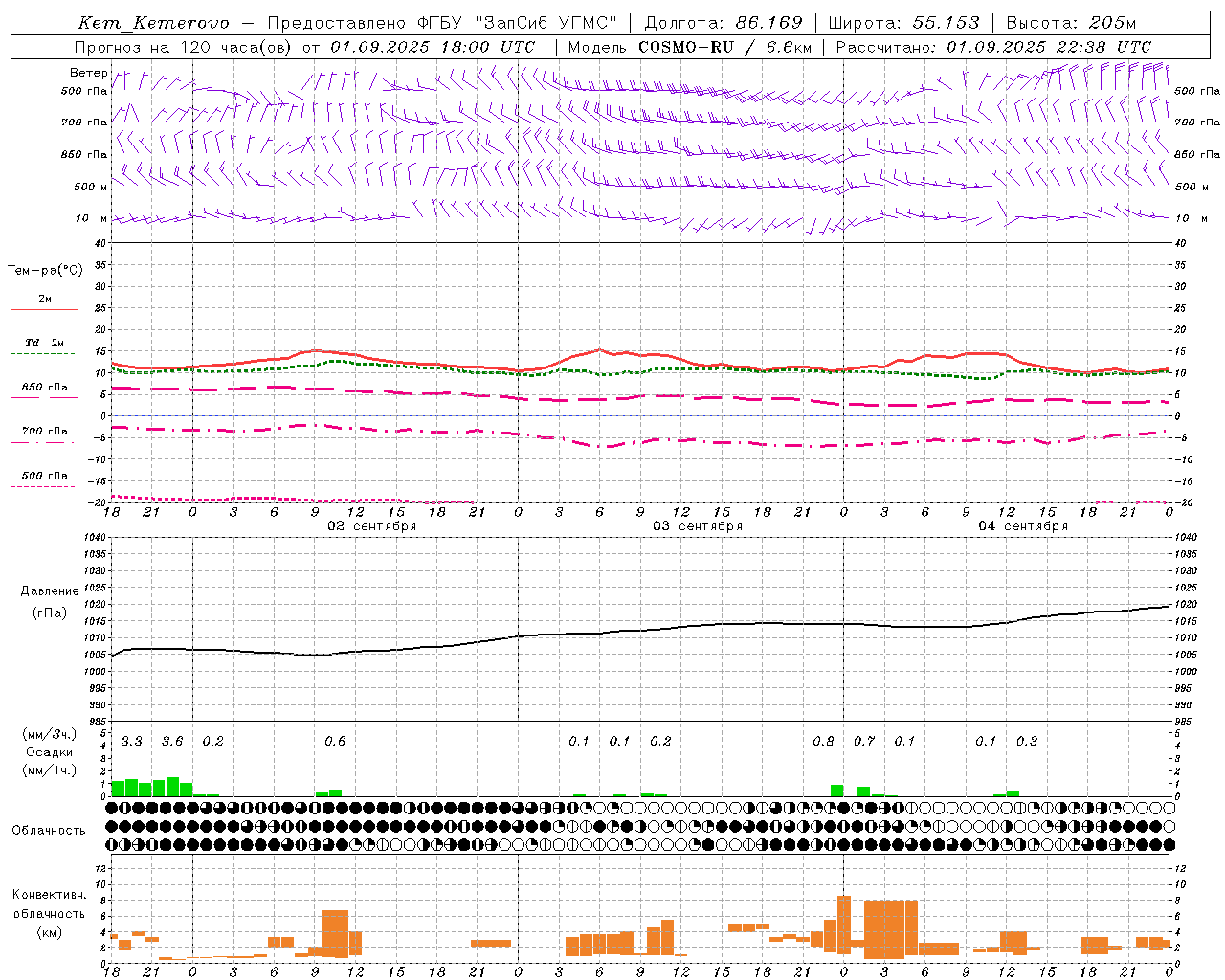This screenshot has height=980, width=1225.
Task: Click the (мм/1ч.) unit label
Action: click(x=49, y=770)
